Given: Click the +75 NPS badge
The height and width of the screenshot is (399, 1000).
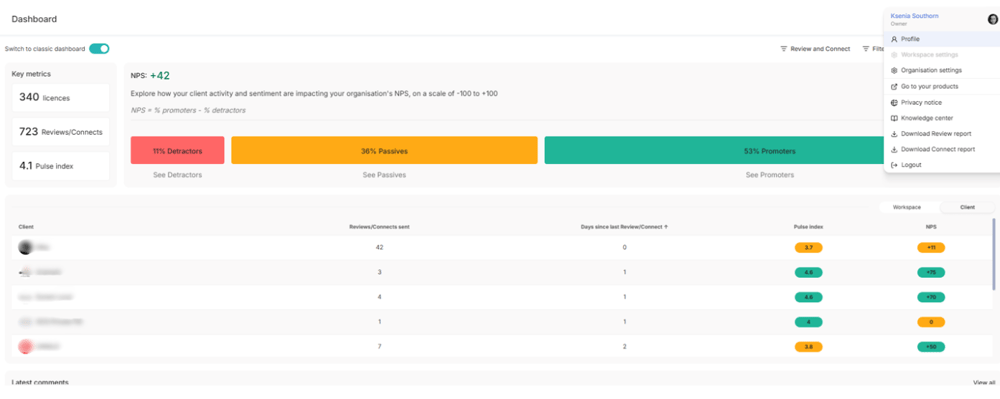Looking at the screenshot, I should 931,272.
